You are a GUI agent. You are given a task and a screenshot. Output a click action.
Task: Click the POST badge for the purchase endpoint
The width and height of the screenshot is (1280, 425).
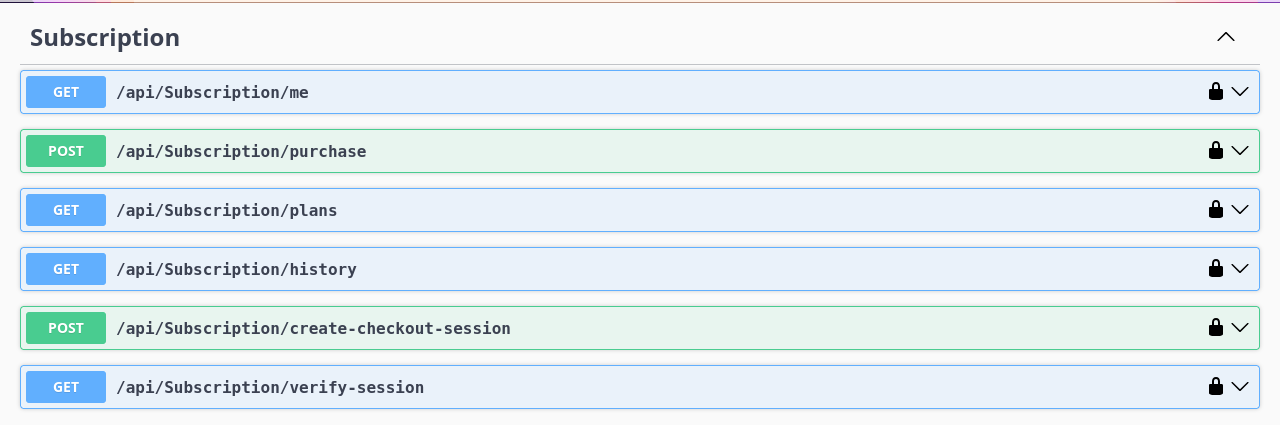(x=66, y=151)
